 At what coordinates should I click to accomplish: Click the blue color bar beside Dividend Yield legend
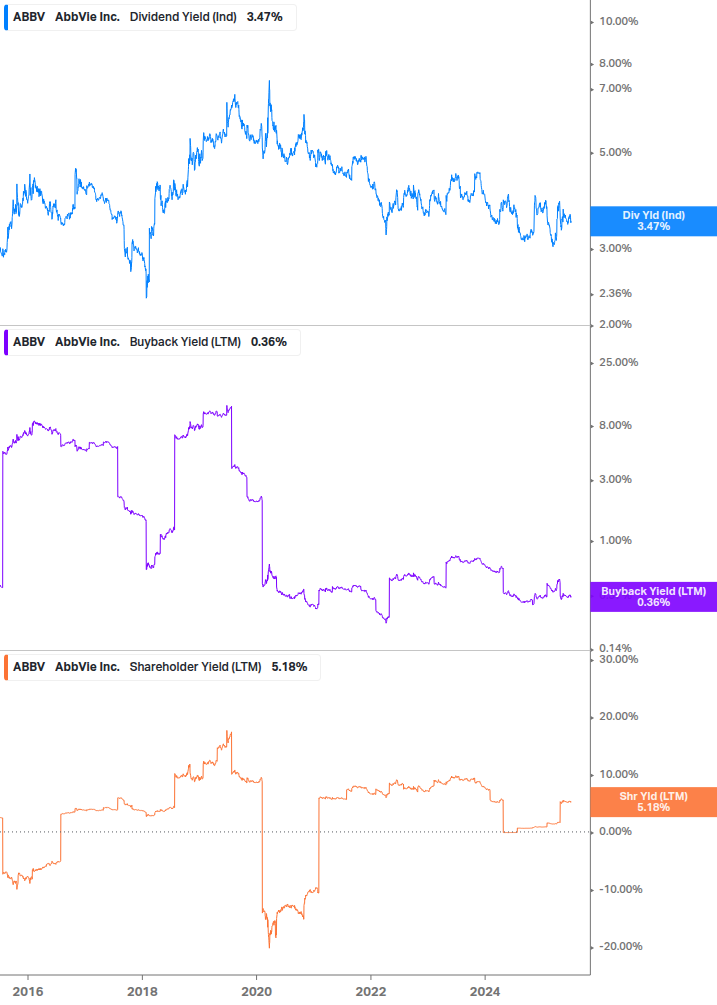tap(6, 17)
